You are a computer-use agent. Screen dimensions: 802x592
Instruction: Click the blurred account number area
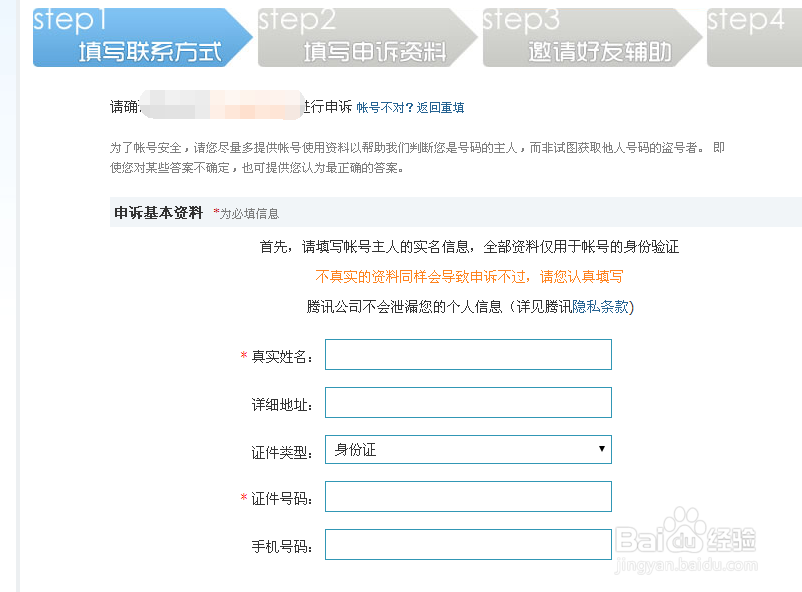(222, 105)
